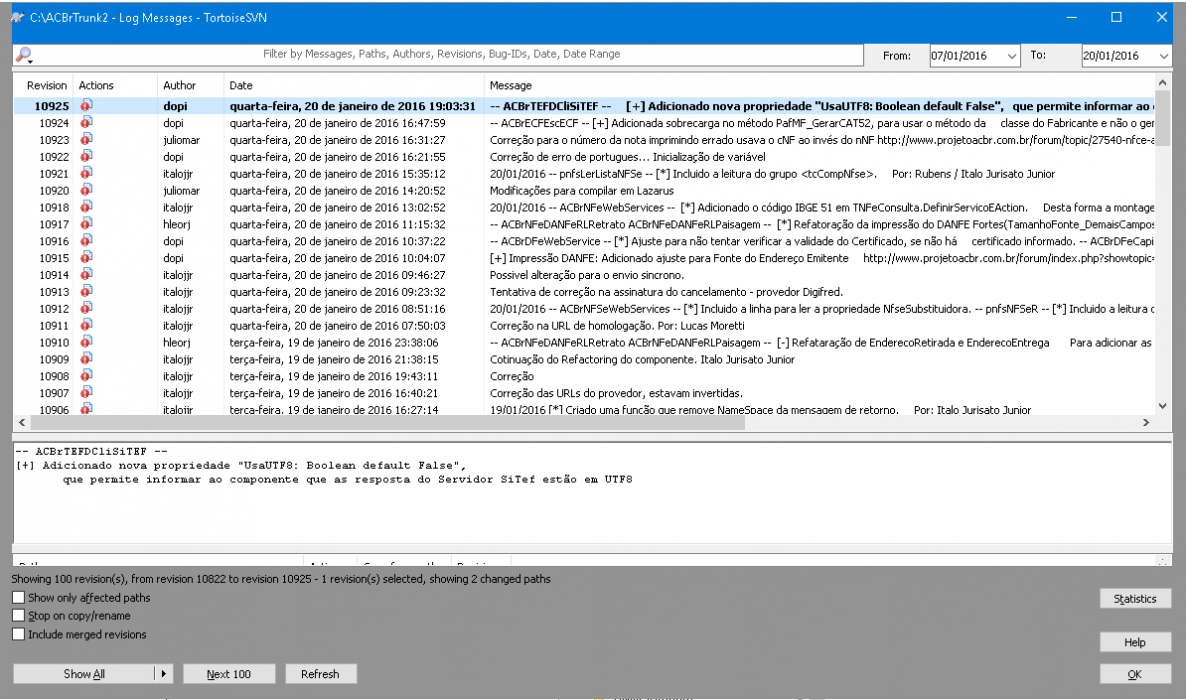
Task: Click the vertical scrollbar up arrow of the log list
Action: (x=1163, y=82)
